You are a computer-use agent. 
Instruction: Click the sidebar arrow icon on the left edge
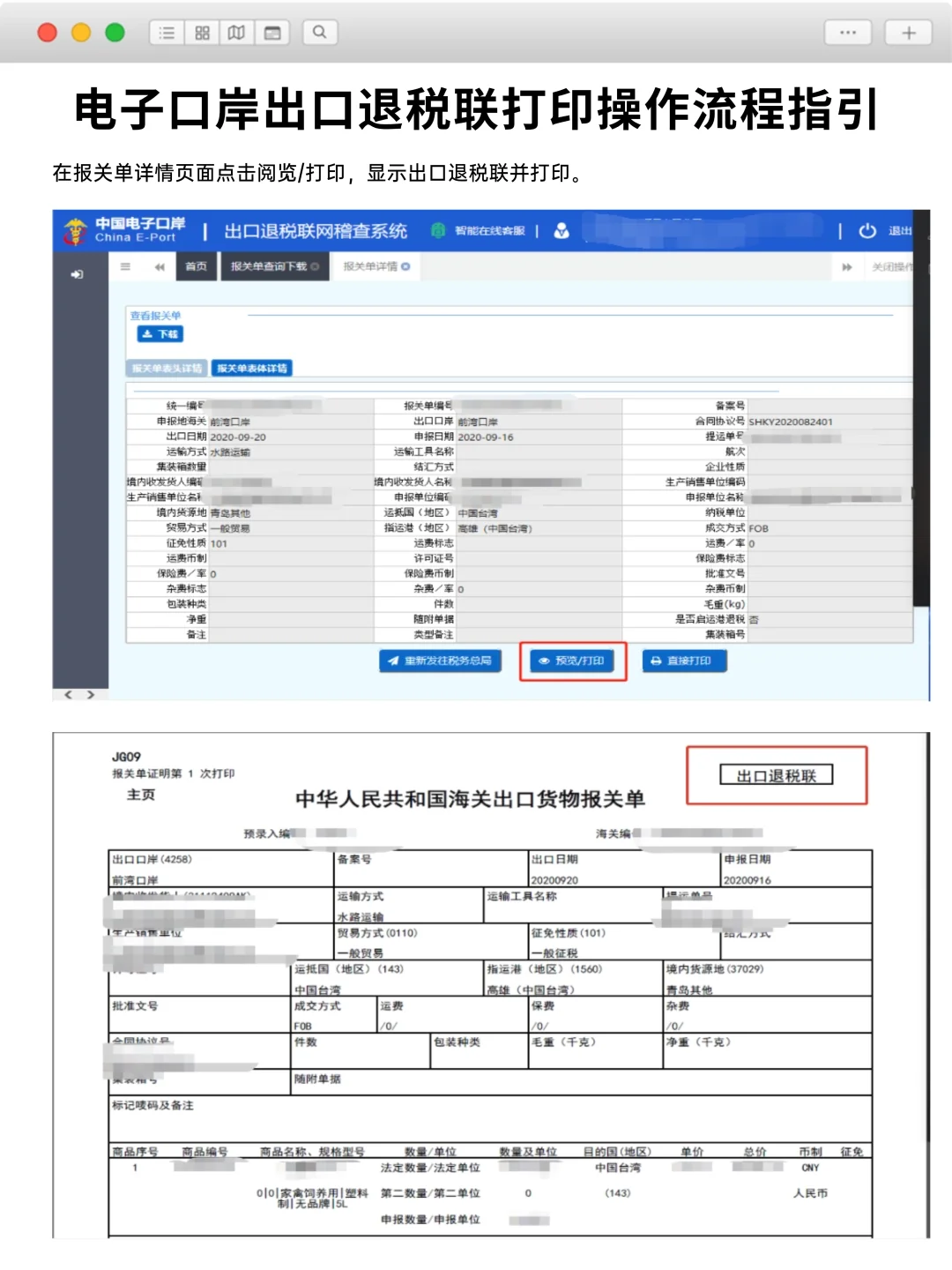pos(79,273)
